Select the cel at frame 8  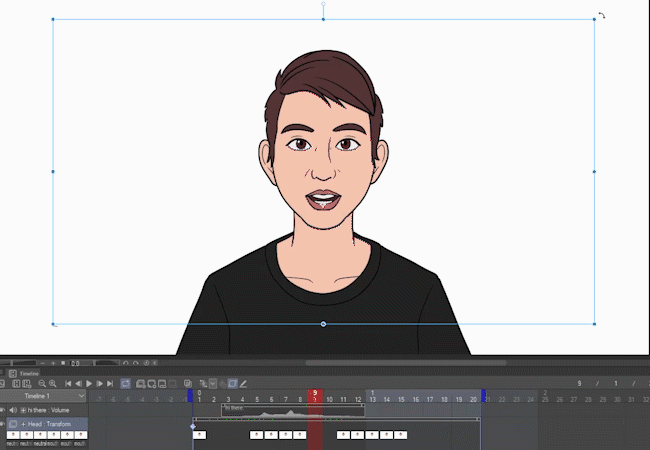(x=300, y=435)
